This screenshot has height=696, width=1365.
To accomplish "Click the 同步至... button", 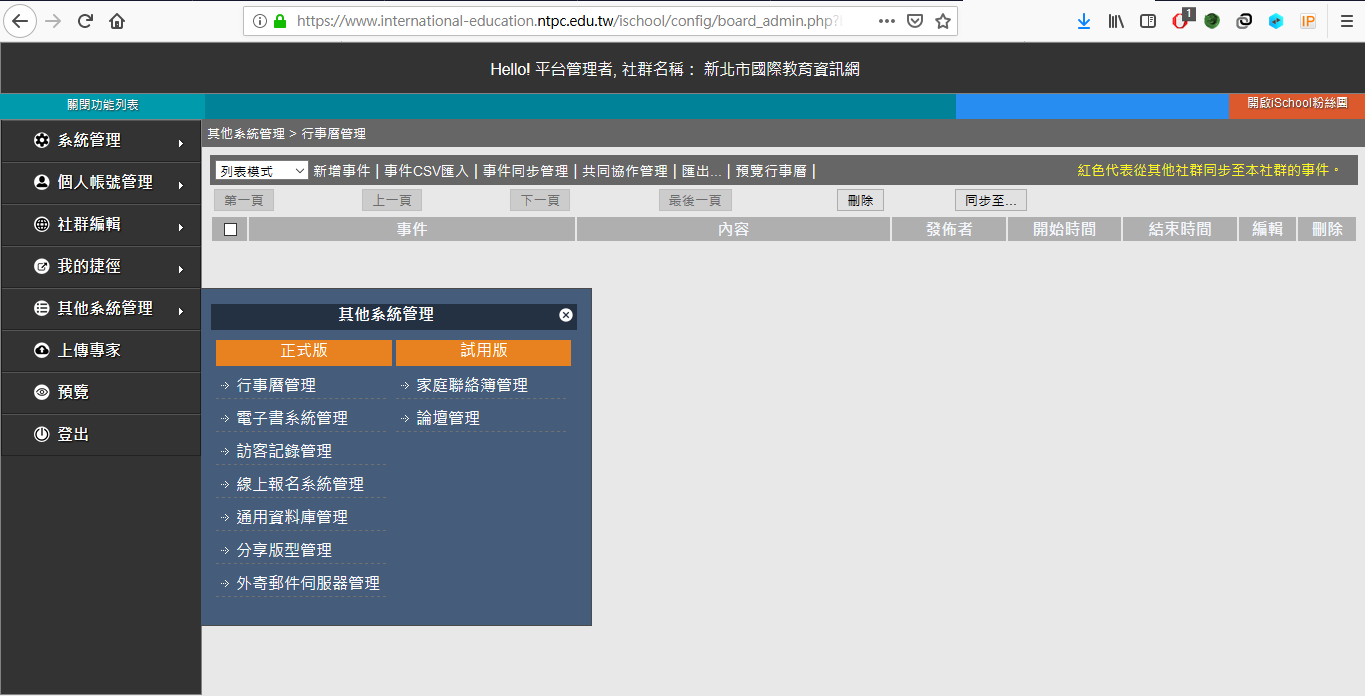I will pos(990,200).
